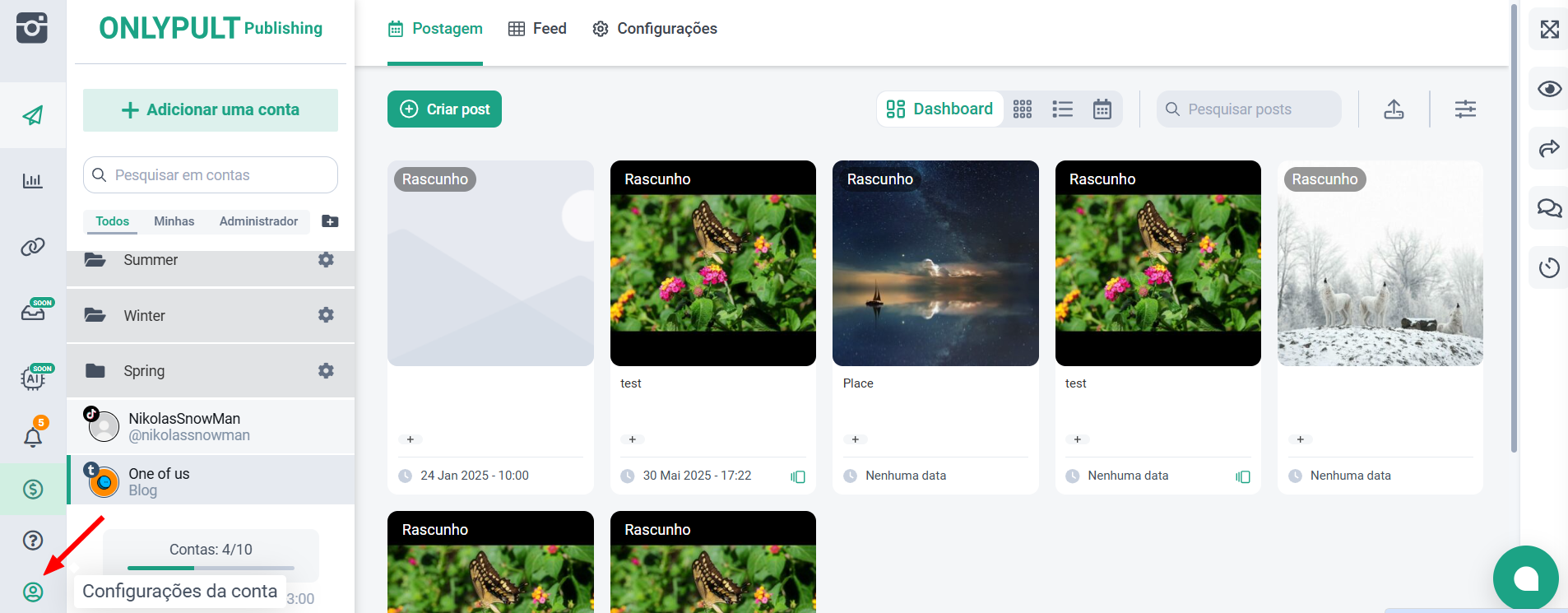Click the add folder icon
Image resolution: width=1568 pixels, height=613 pixels.
pos(330,221)
